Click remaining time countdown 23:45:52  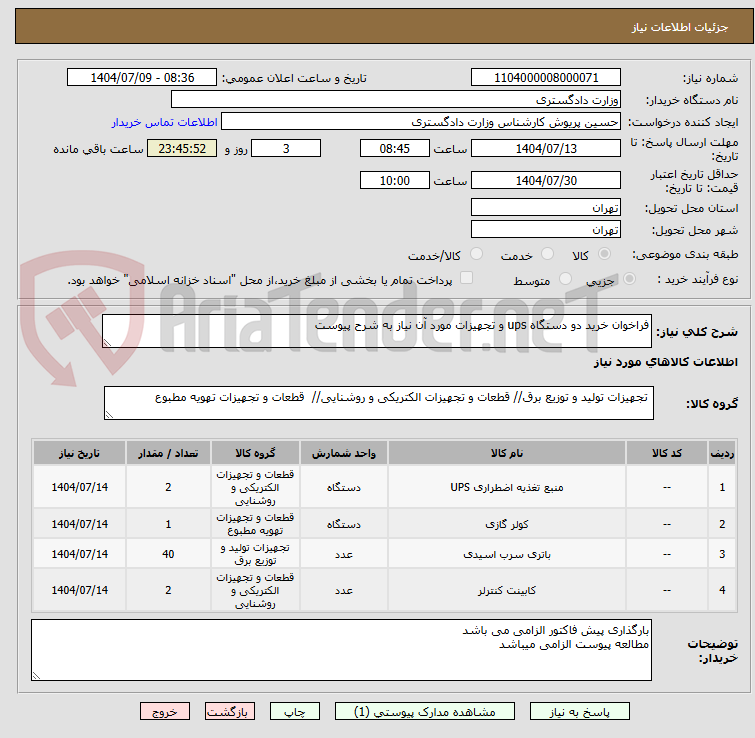[x=182, y=148]
